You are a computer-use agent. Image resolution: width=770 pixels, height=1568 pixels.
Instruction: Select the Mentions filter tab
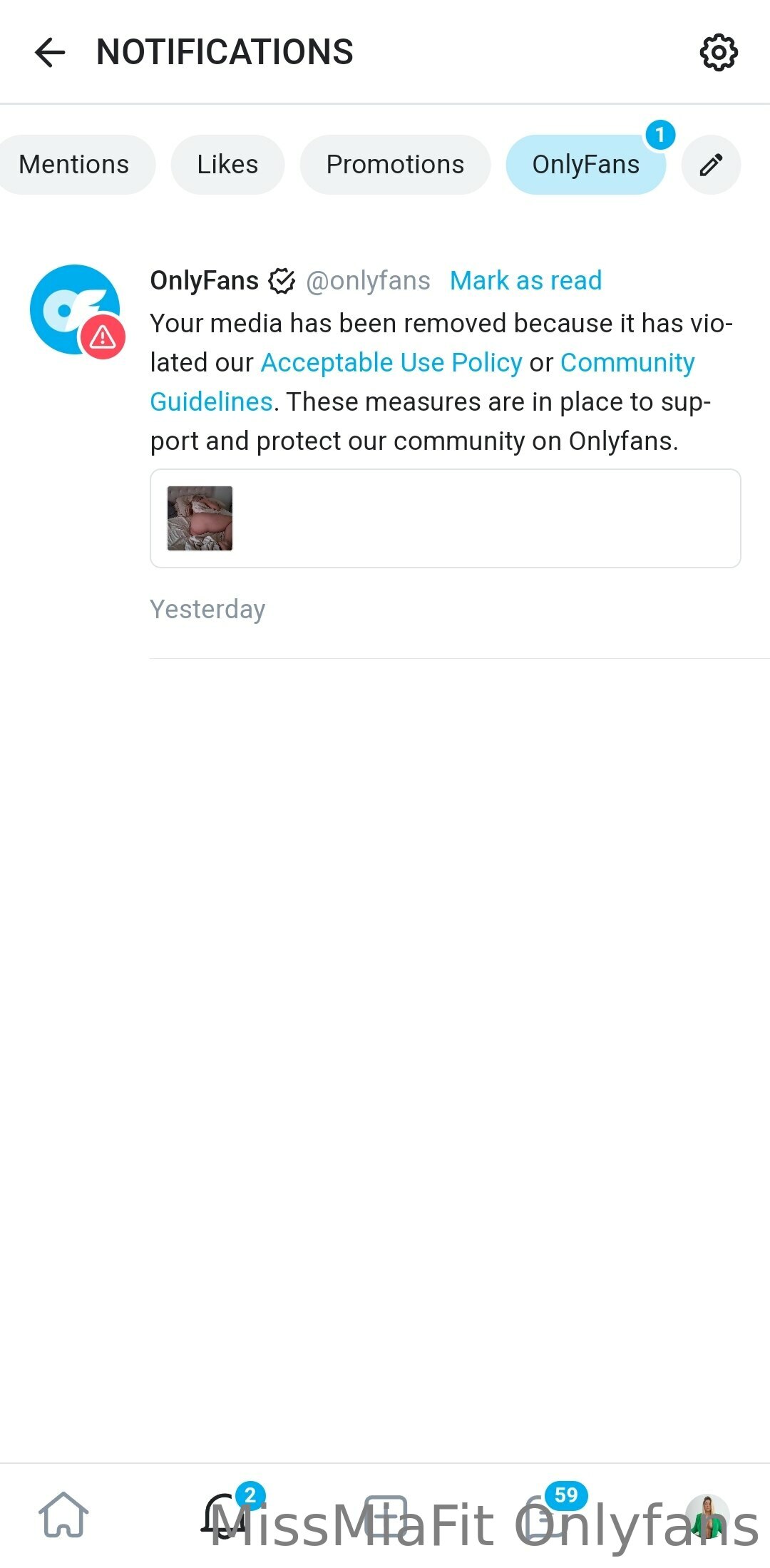click(x=74, y=165)
